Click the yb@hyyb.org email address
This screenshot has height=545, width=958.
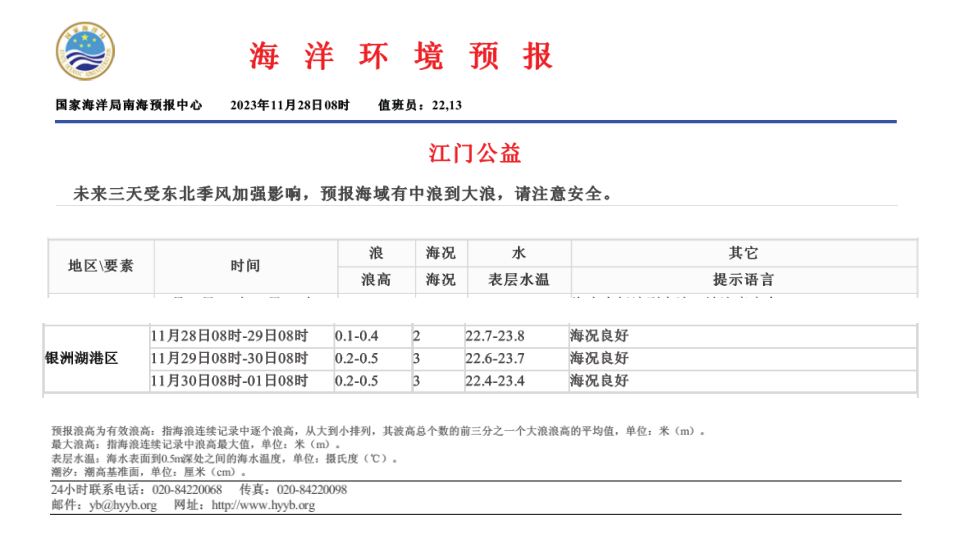point(122,505)
